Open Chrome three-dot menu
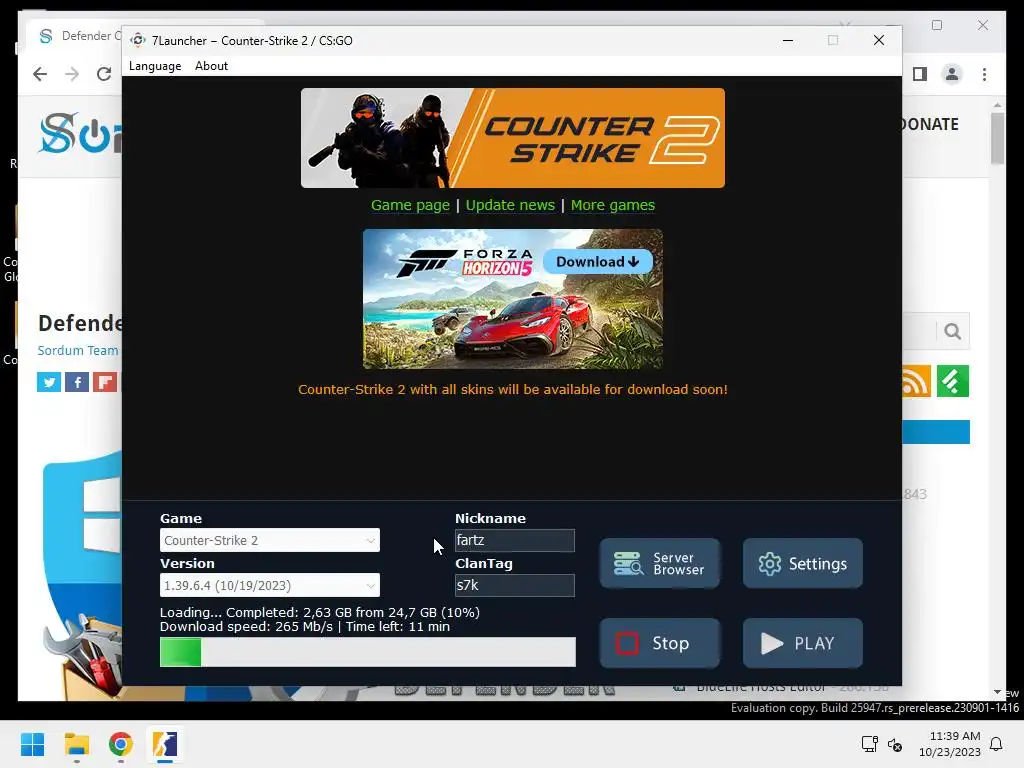 tap(984, 74)
